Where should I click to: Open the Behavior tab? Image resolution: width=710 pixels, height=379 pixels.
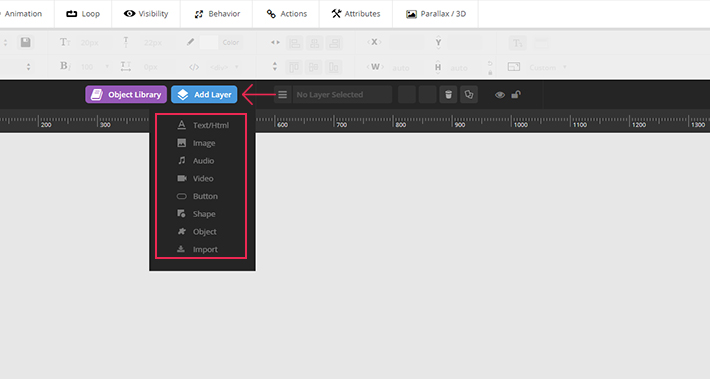pyautogui.click(x=216, y=14)
